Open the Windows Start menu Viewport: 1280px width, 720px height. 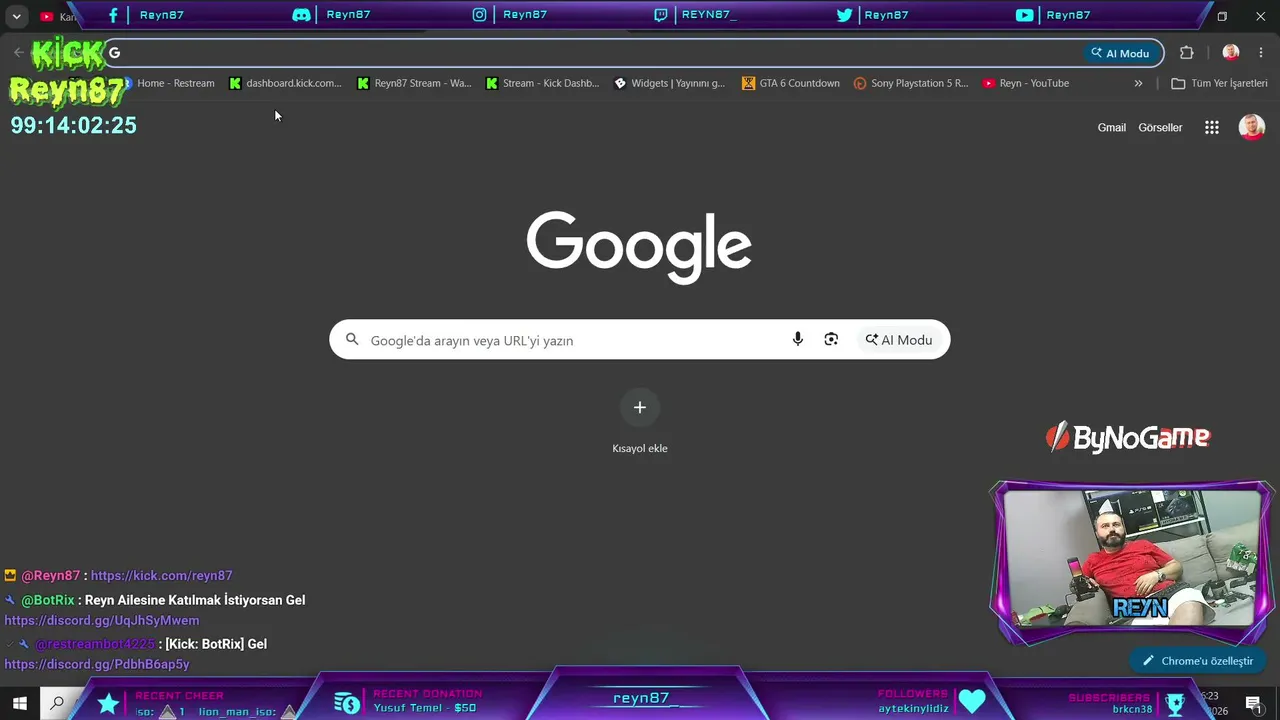point(19,704)
